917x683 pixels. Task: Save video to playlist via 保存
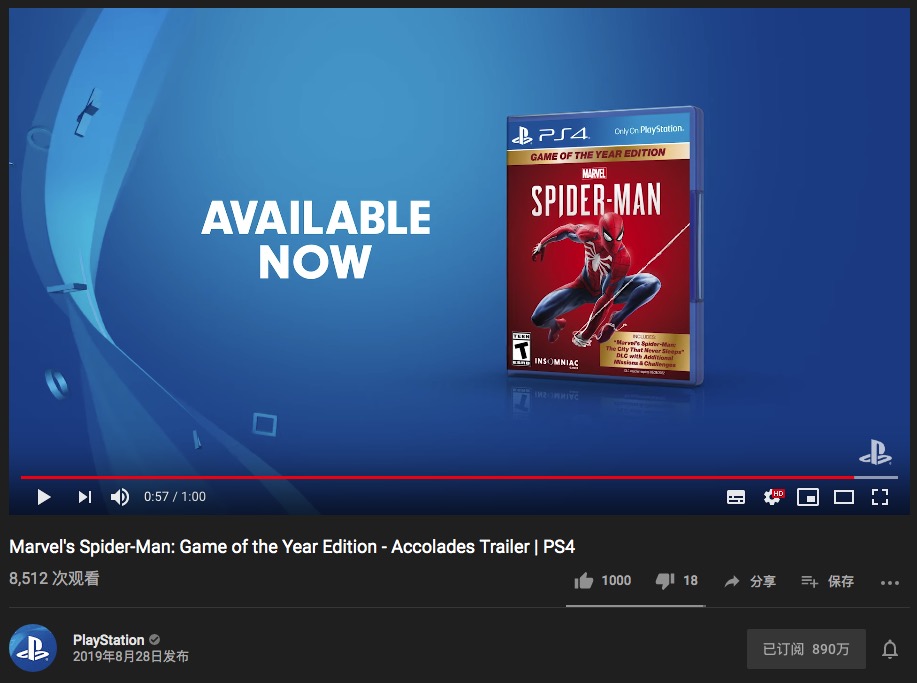point(828,581)
